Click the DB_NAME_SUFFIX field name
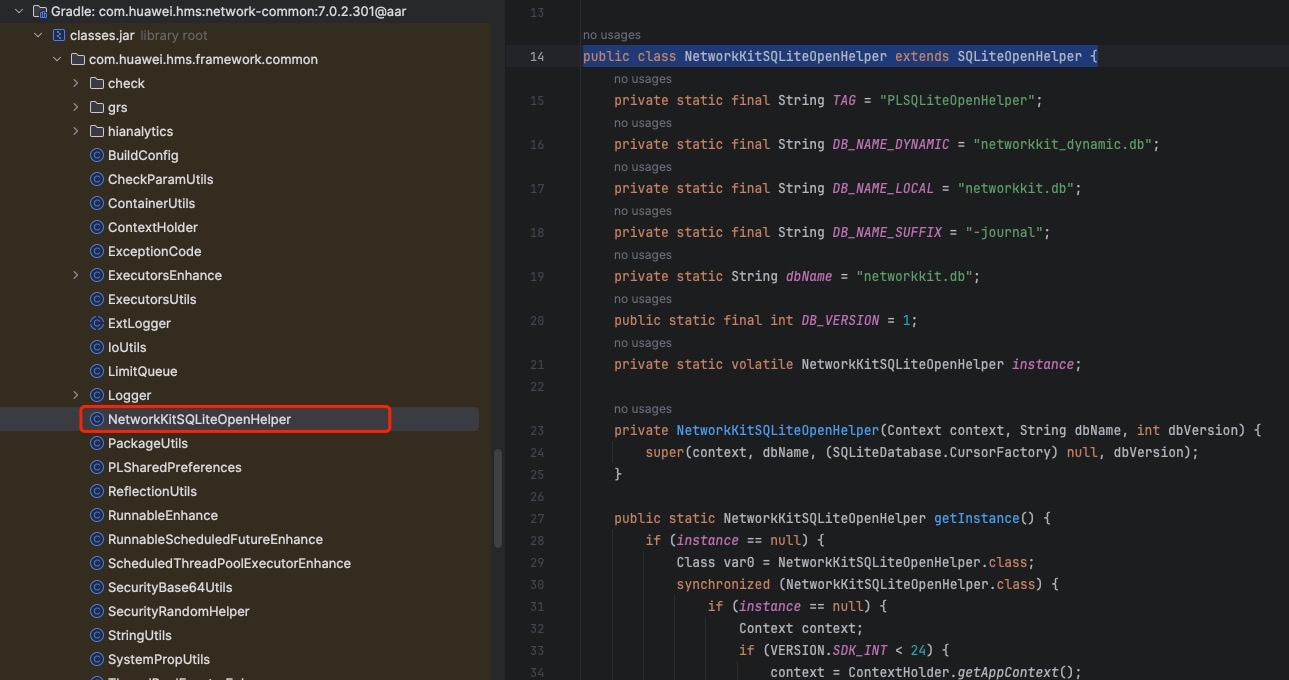 (x=887, y=232)
